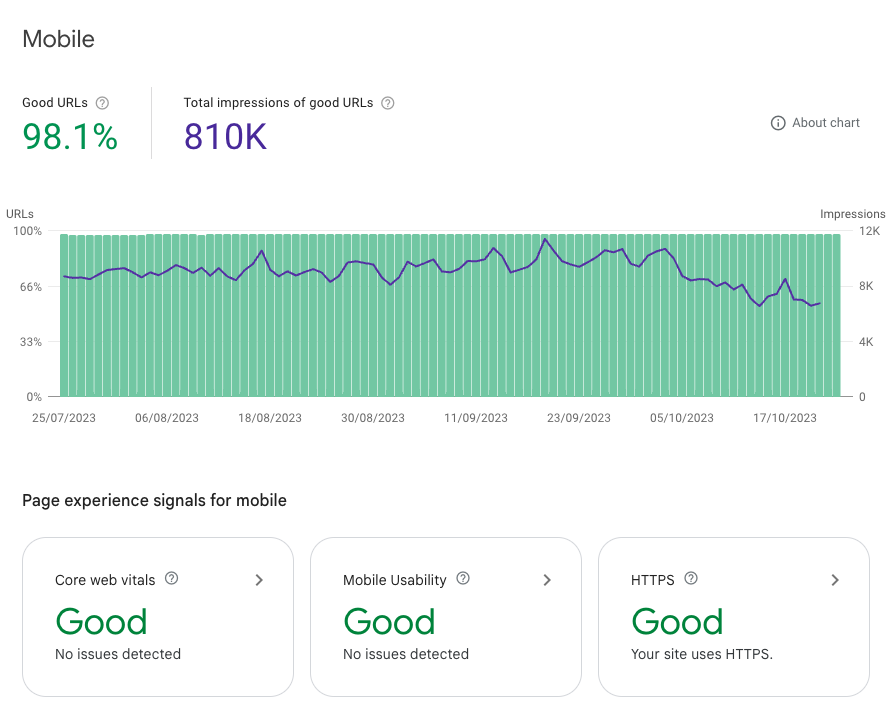Click 'Your site uses HTTPS.' text
894x727 pixels.
point(702,654)
